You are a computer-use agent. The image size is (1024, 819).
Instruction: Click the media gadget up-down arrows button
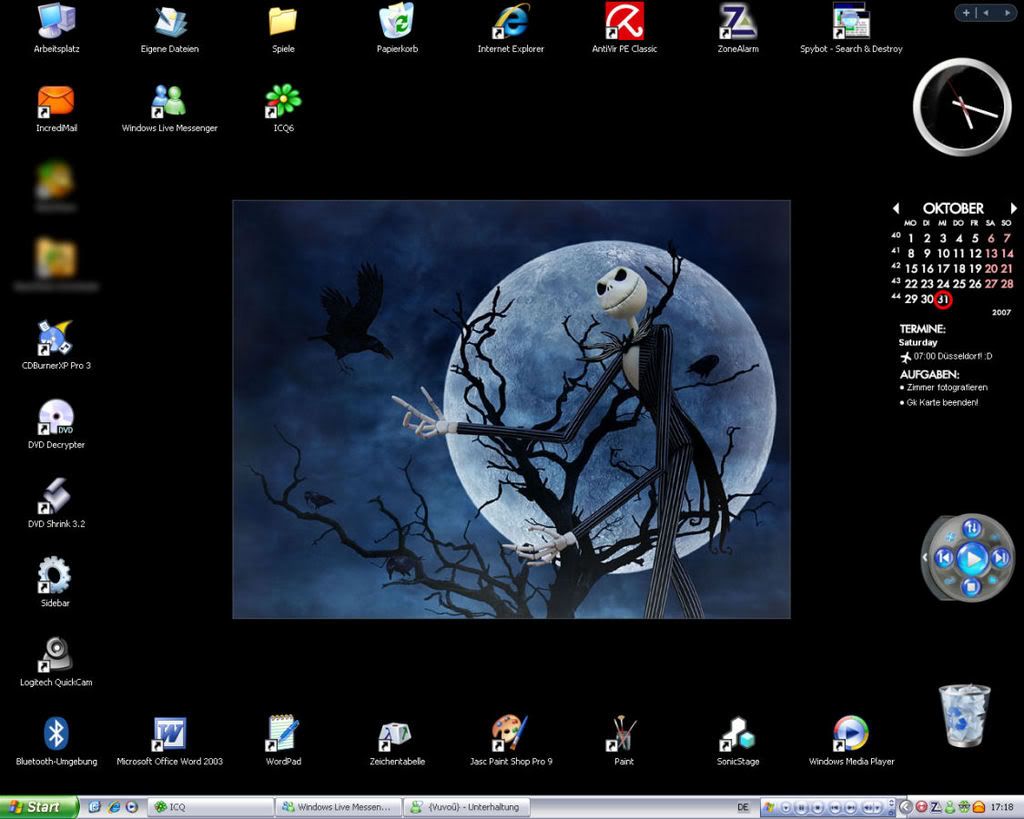pos(972,528)
